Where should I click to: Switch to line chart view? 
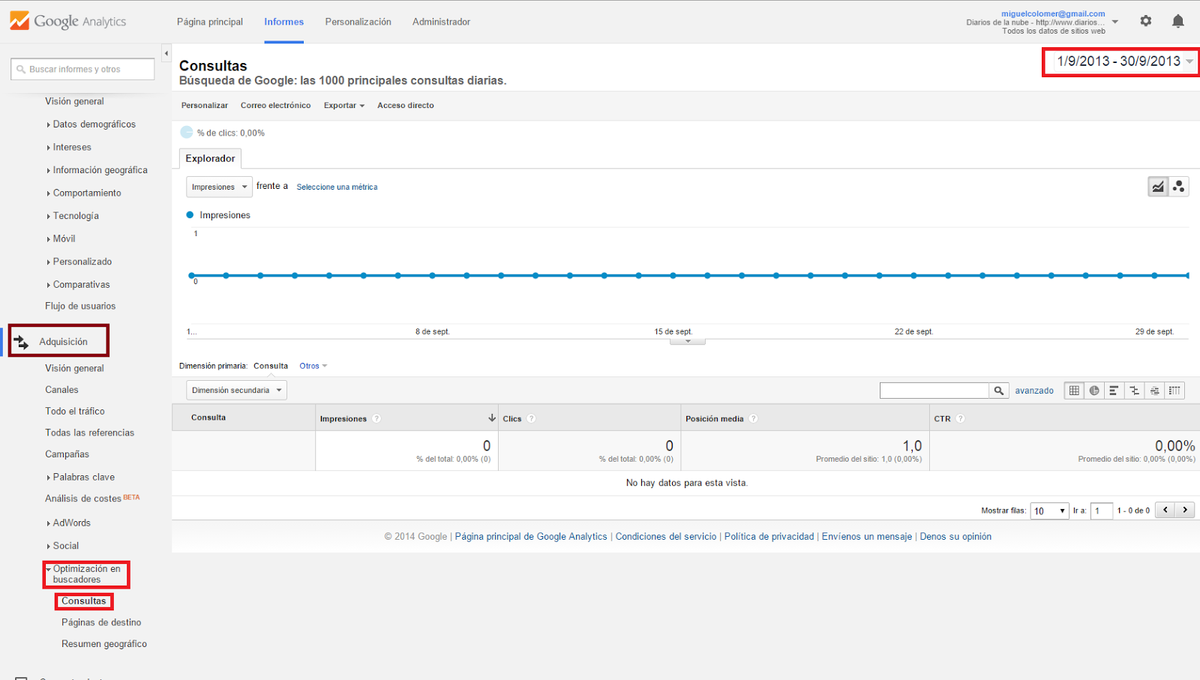click(1158, 186)
